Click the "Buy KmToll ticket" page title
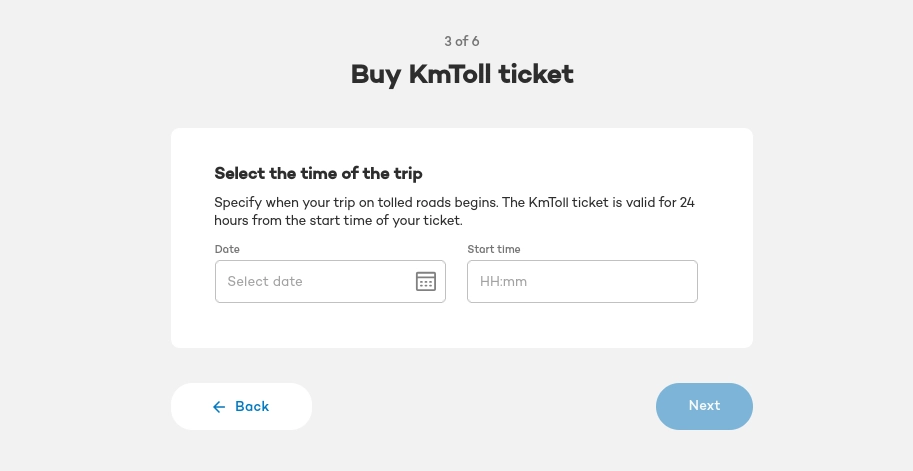 tap(462, 74)
